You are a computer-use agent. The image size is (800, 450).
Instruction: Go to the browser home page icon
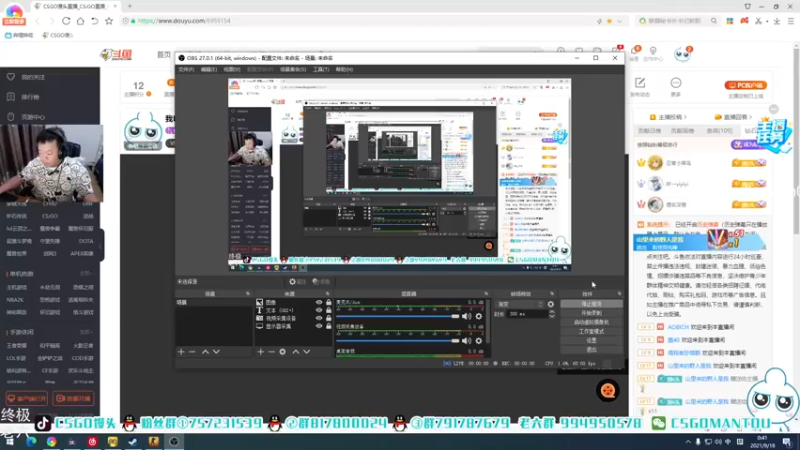[80, 21]
